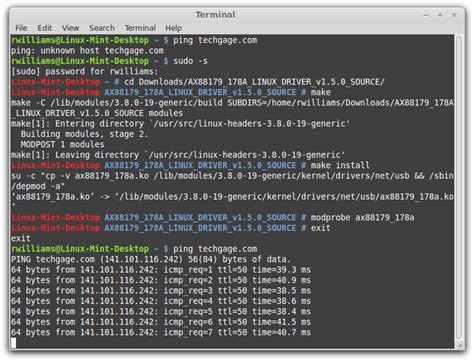Click the 'sudo -s' command text
474x361 pixels.
tap(190, 61)
